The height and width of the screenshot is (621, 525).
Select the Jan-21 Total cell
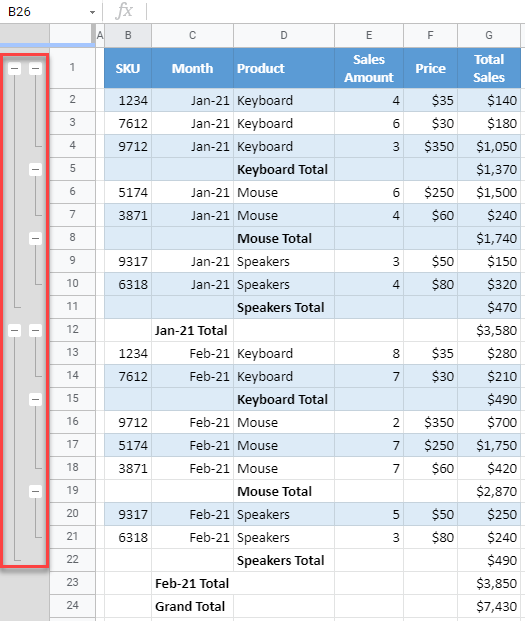click(x=192, y=330)
